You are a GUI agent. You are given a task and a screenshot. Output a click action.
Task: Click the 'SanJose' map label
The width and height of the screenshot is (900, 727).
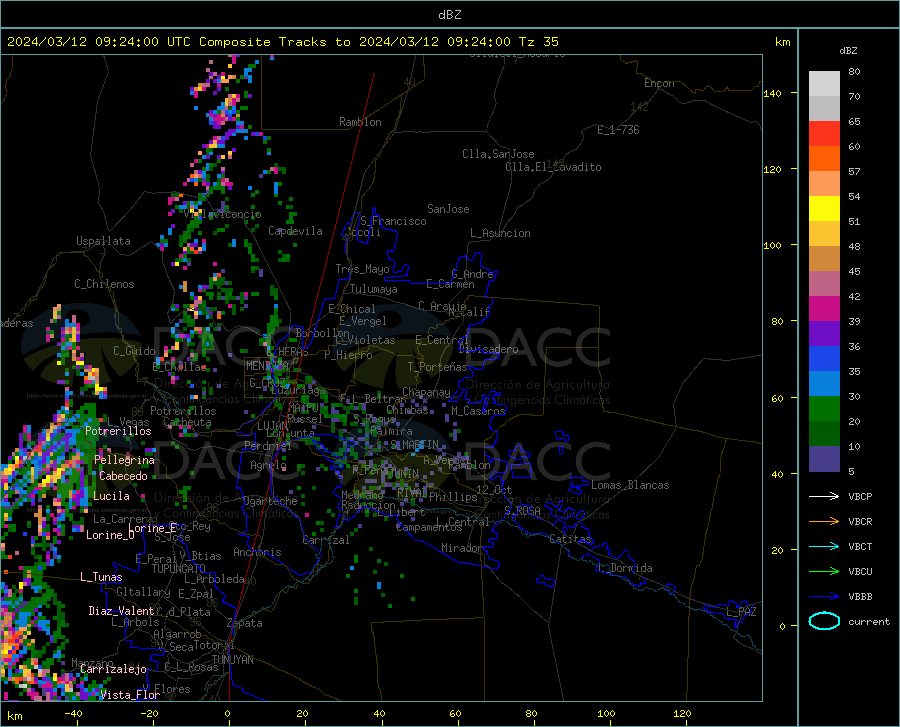click(448, 209)
